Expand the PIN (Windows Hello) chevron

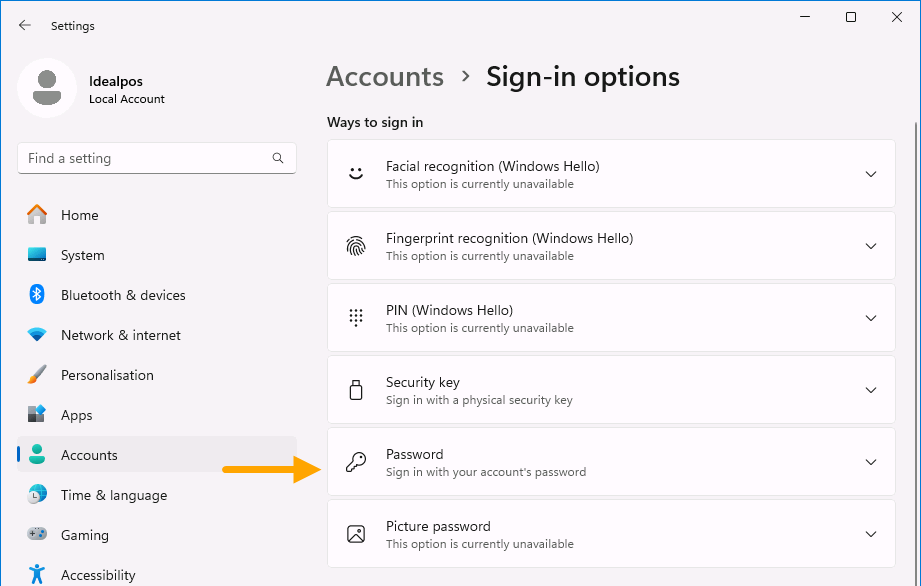tap(870, 318)
